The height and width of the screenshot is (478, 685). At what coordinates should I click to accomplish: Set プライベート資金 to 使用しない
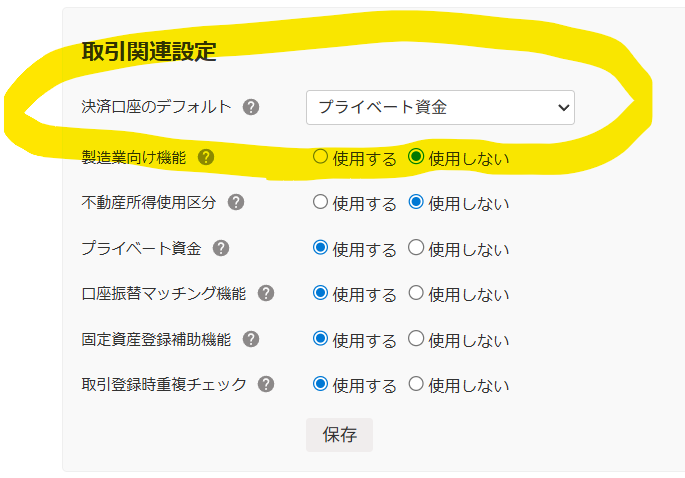click(417, 247)
